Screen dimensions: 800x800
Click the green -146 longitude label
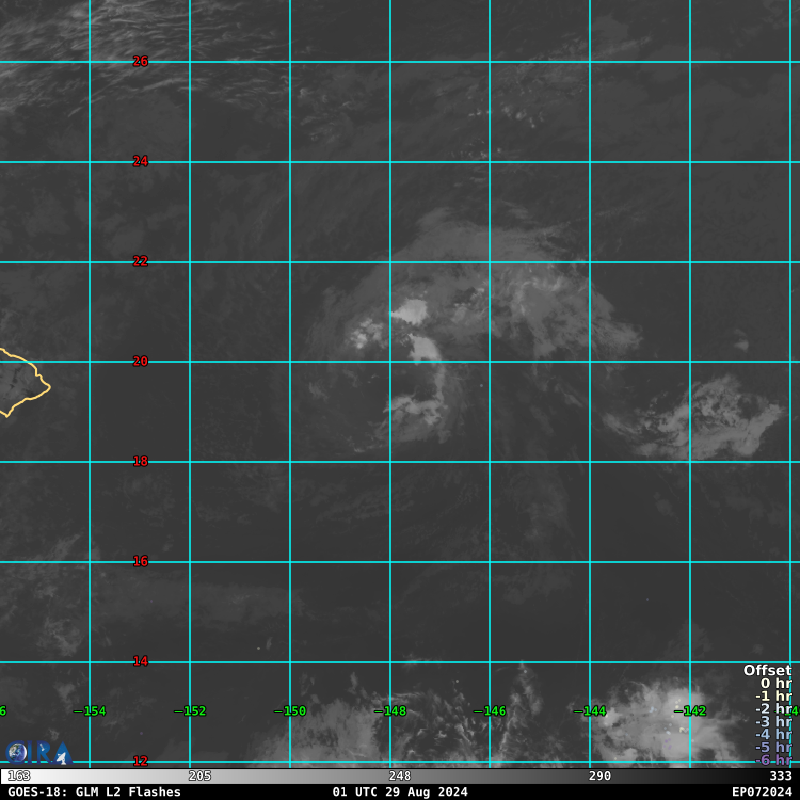(491, 711)
